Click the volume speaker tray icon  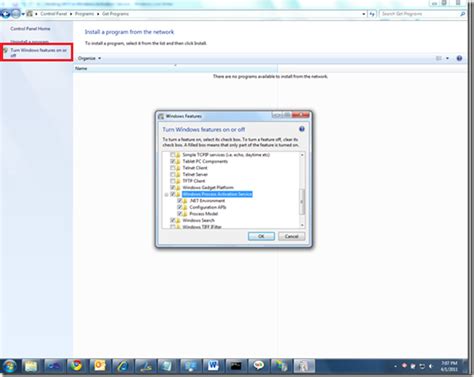tap(430, 366)
